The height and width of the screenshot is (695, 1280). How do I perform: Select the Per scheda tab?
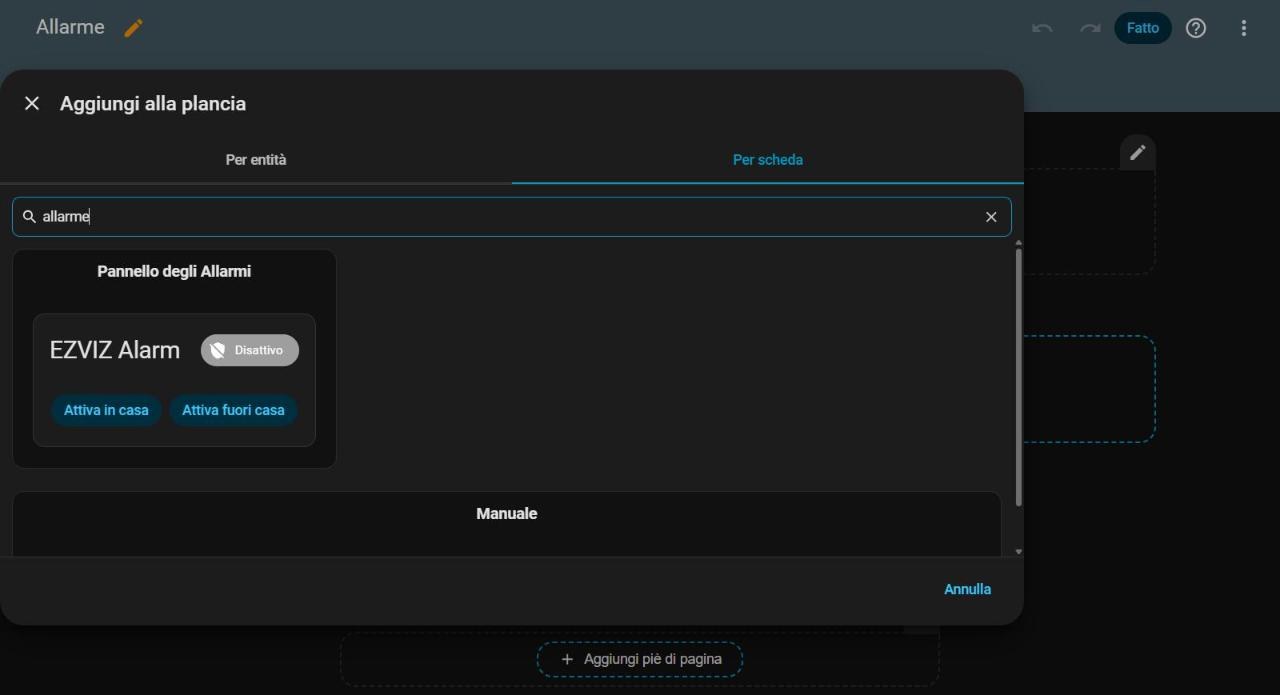pos(768,159)
